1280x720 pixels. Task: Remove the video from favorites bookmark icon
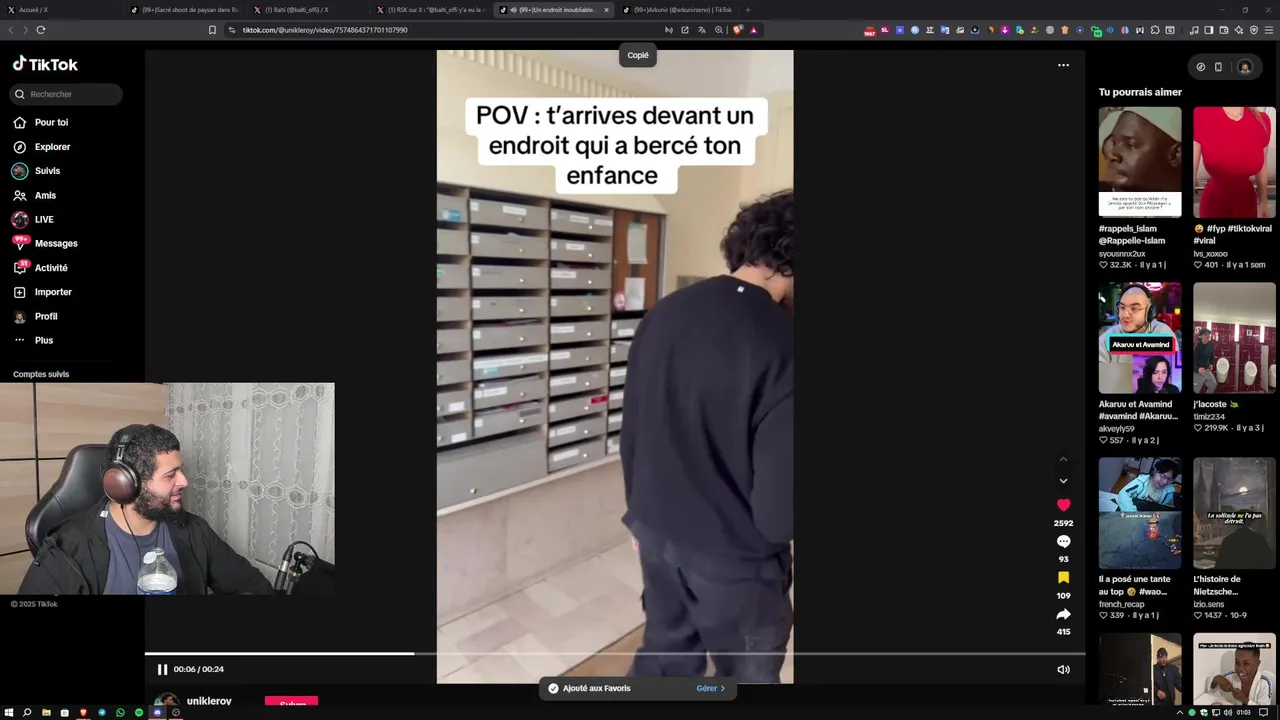point(1063,577)
